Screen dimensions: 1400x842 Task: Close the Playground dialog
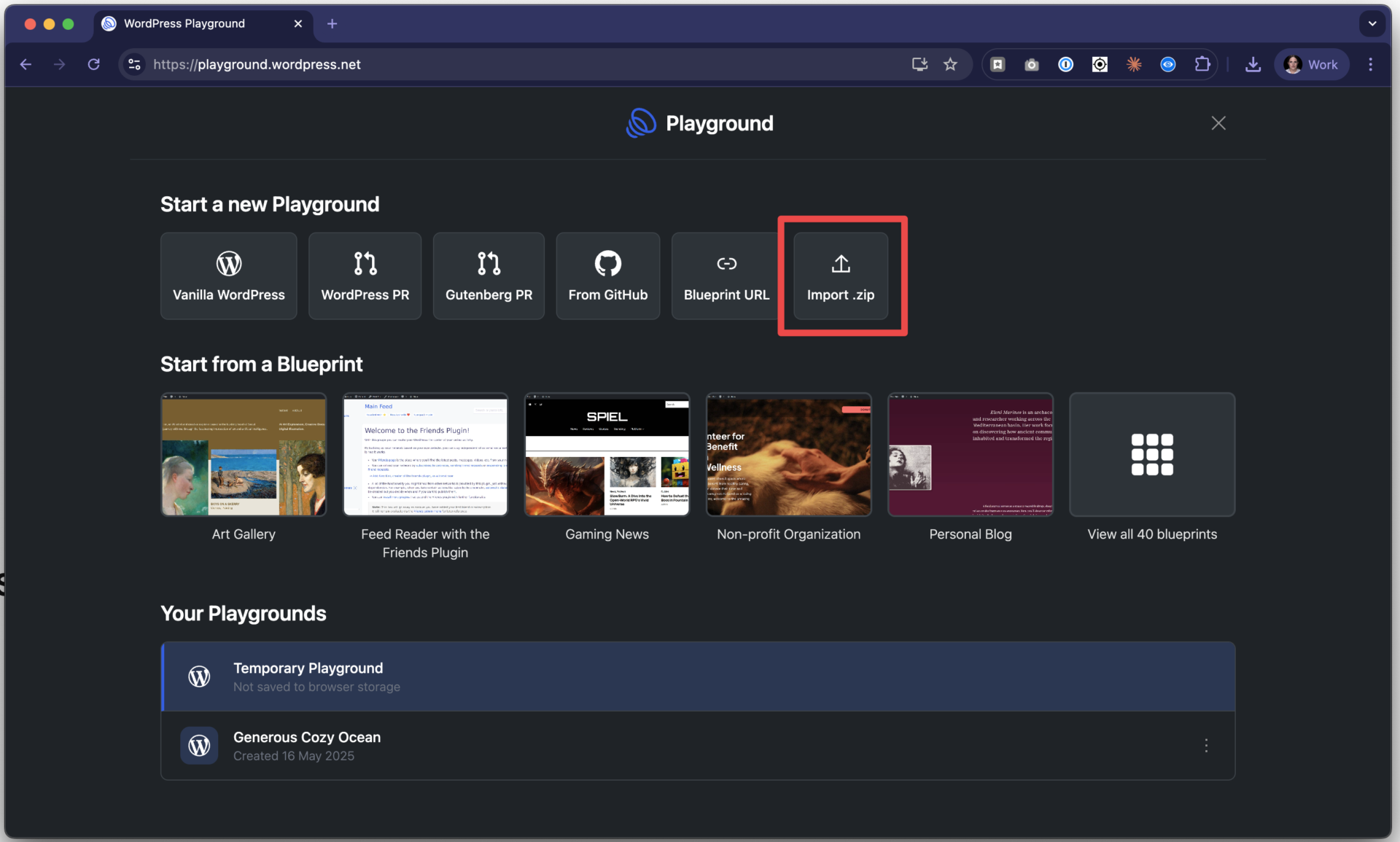click(x=1218, y=122)
